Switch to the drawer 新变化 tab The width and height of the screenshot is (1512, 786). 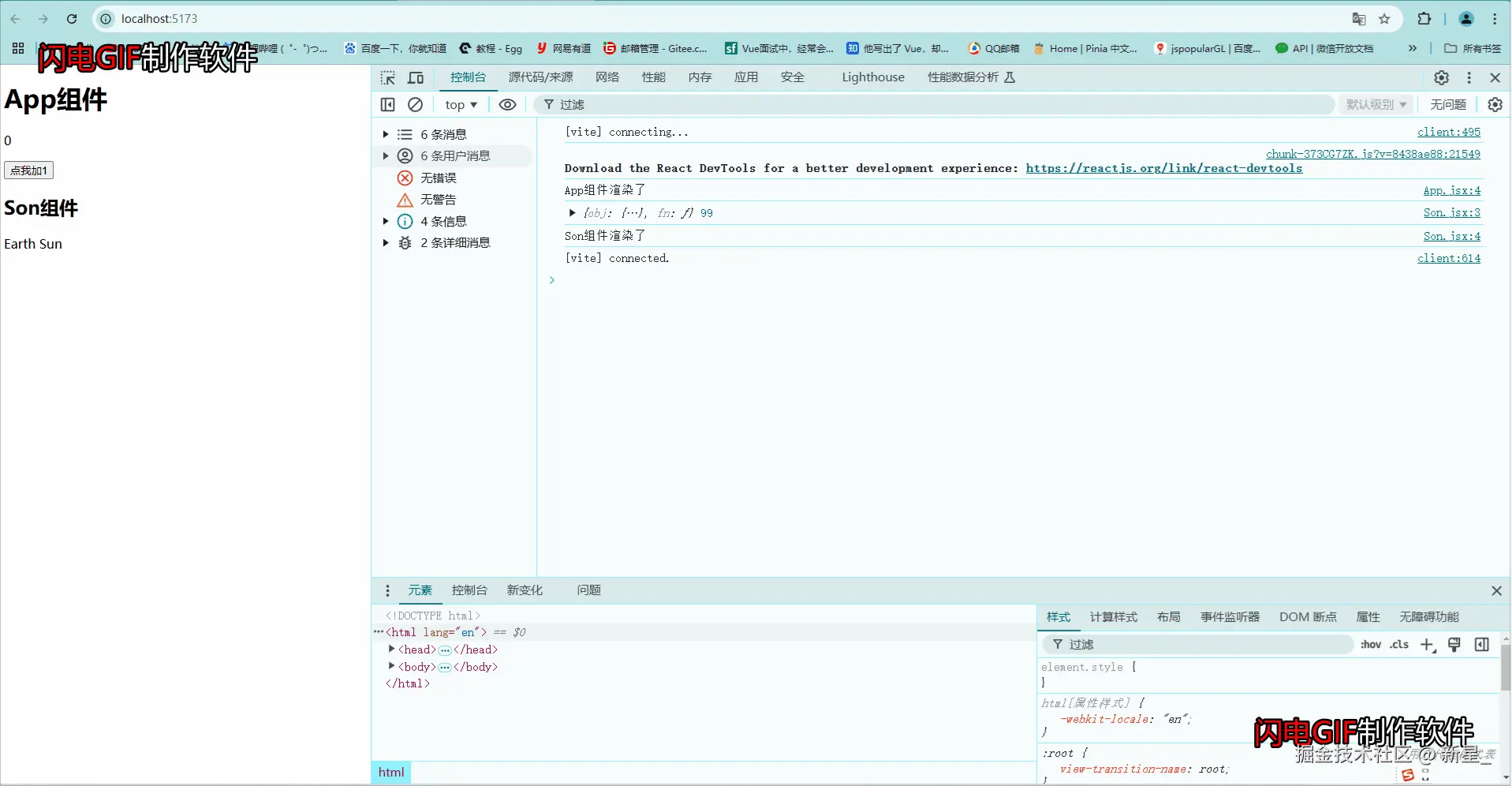pyautogui.click(x=525, y=590)
